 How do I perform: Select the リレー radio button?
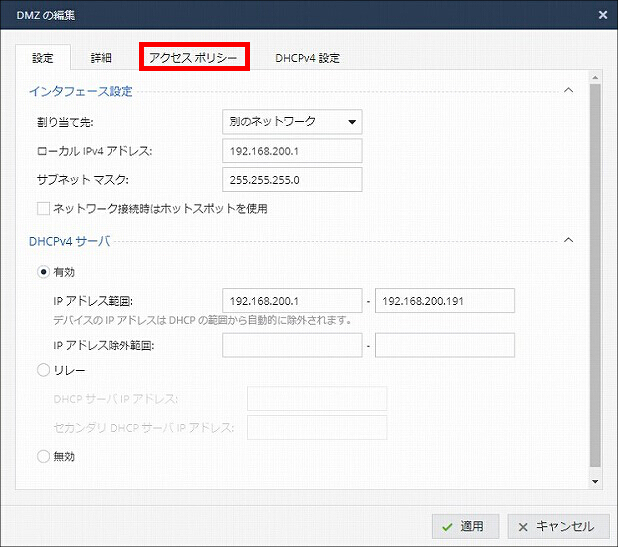[43, 370]
